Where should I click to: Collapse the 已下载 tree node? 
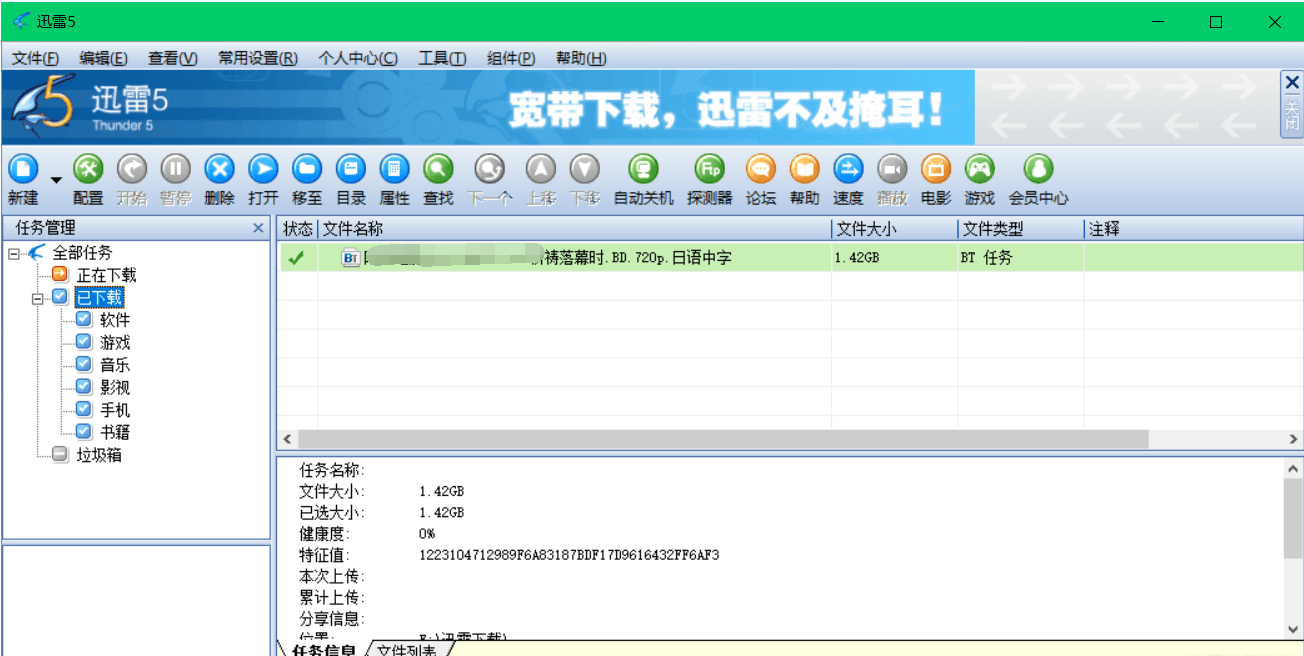tap(37, 298)
